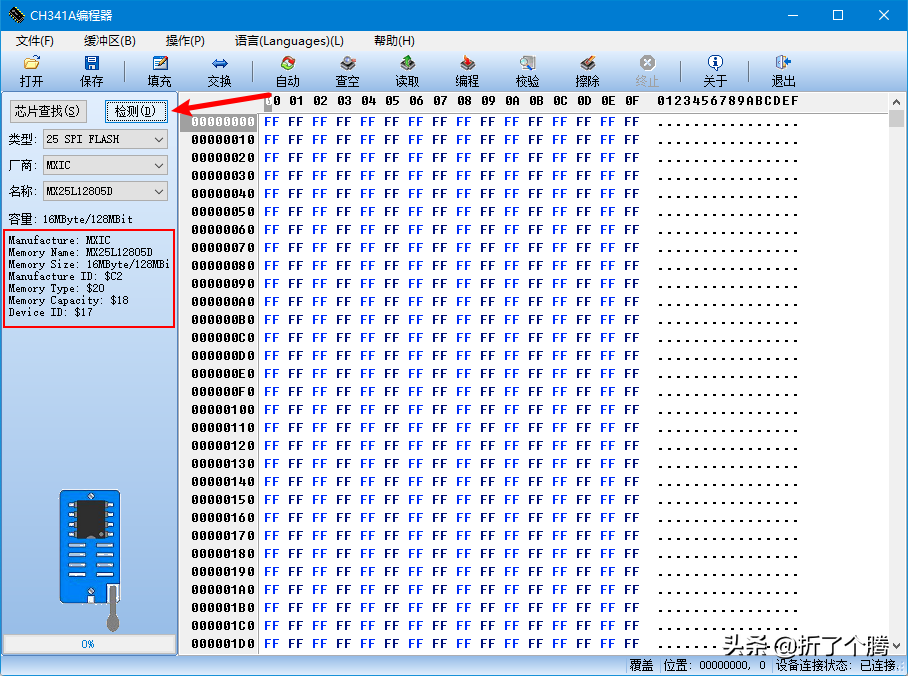The width and height of the screenshot is (908, 676).
Task: Click first FF byte in row 00000020
Action: tap(272, 158)
